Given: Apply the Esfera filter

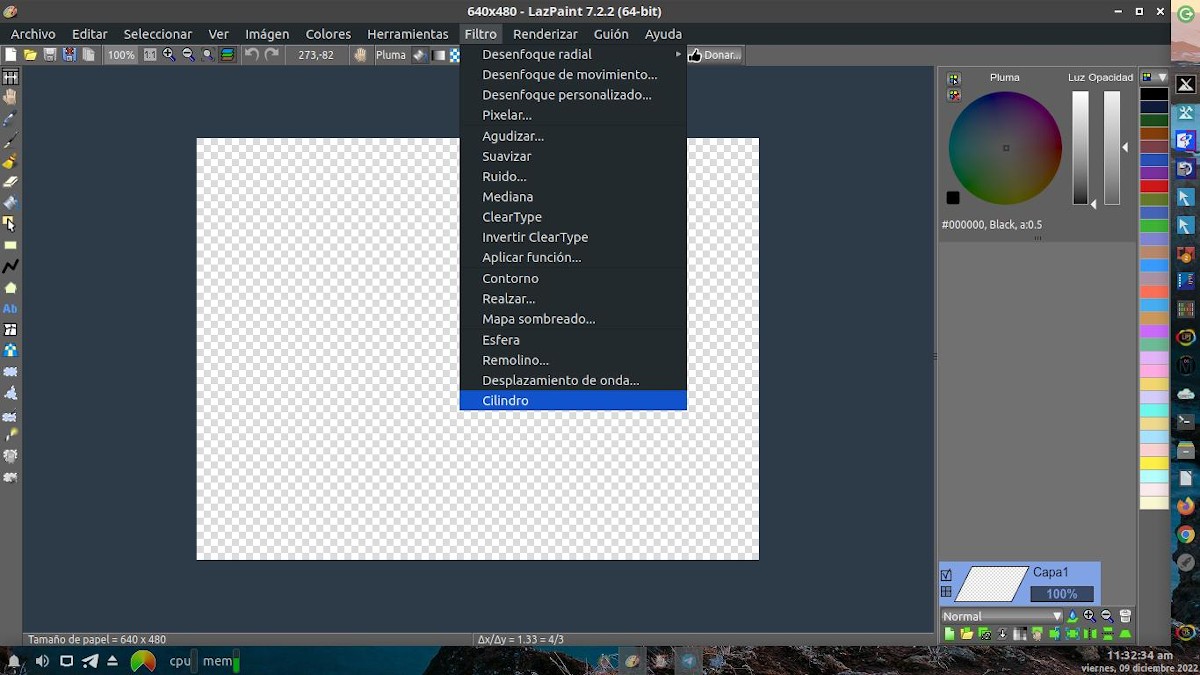Looking at the screenshot, I should click(x=573, y=339).
